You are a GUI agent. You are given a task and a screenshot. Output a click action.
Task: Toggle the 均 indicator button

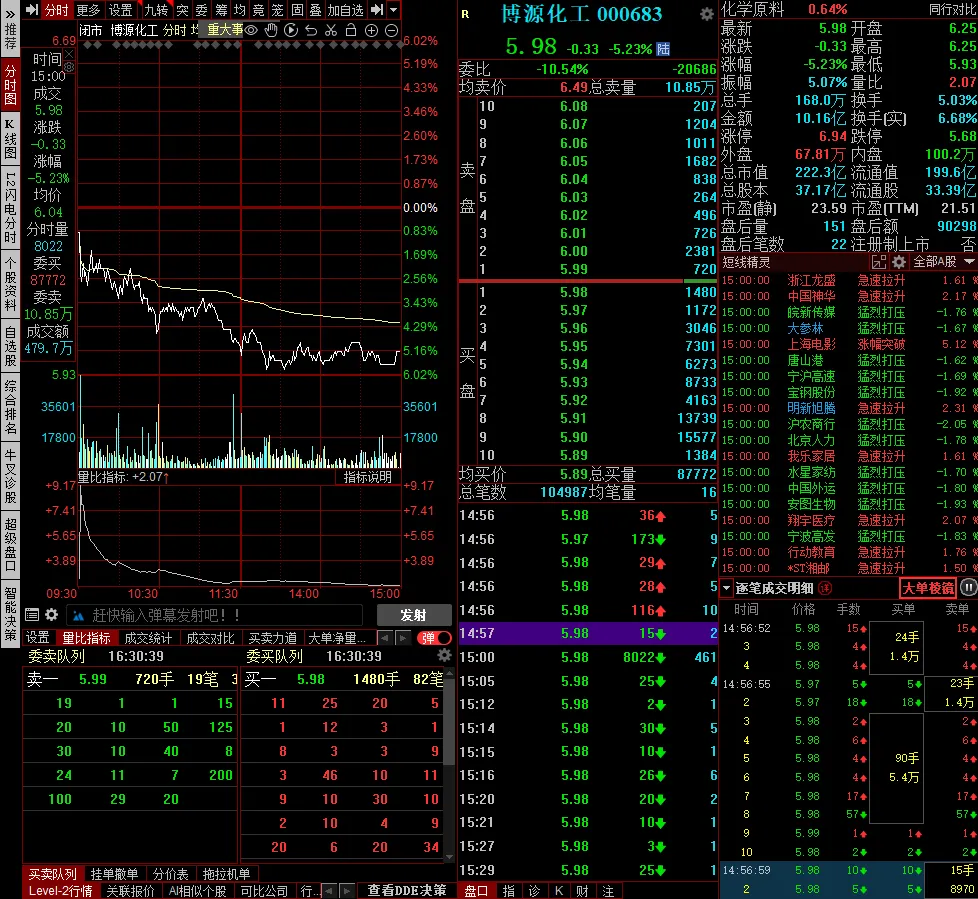coord(240,10)
